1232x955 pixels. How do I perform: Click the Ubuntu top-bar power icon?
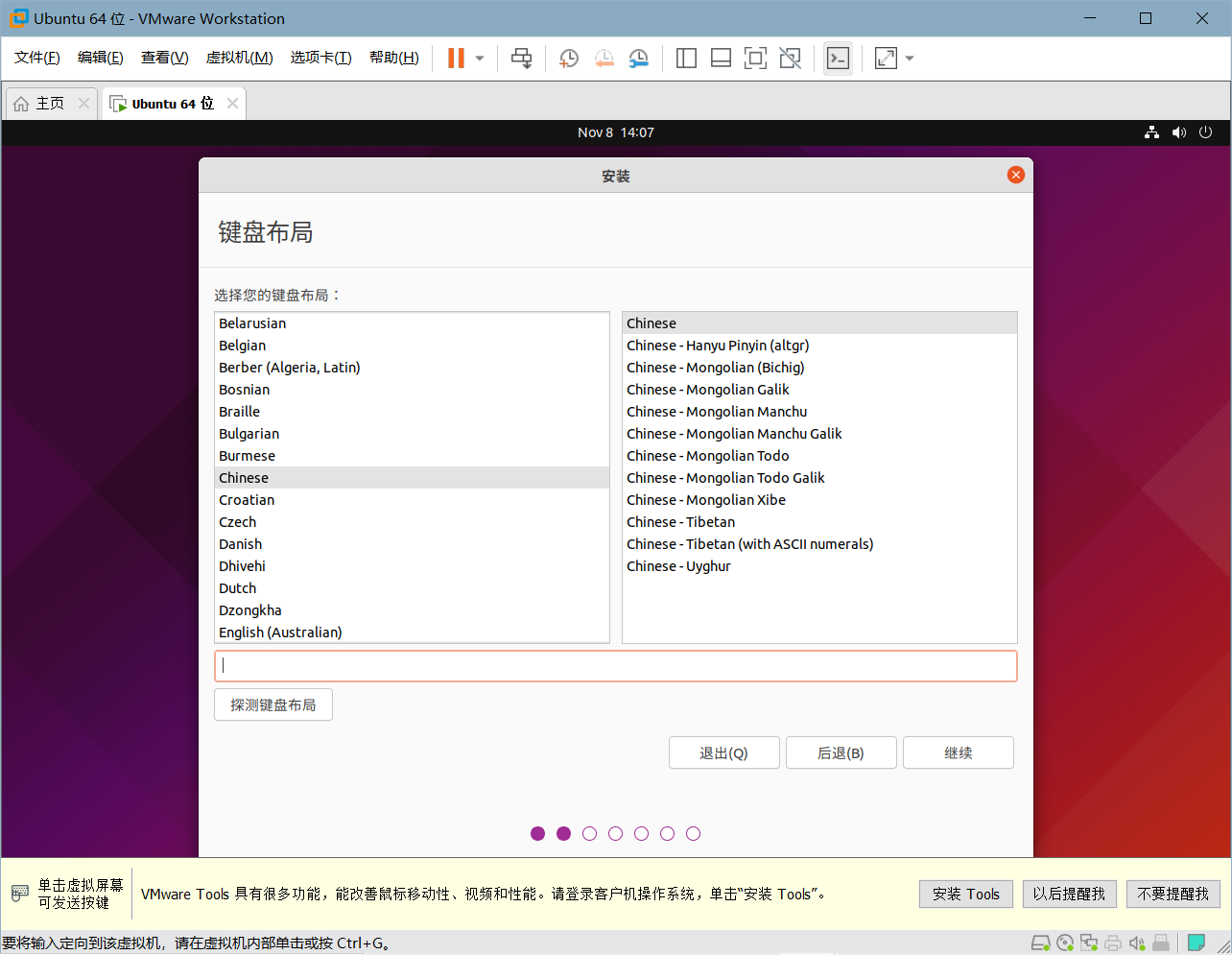1206,132
